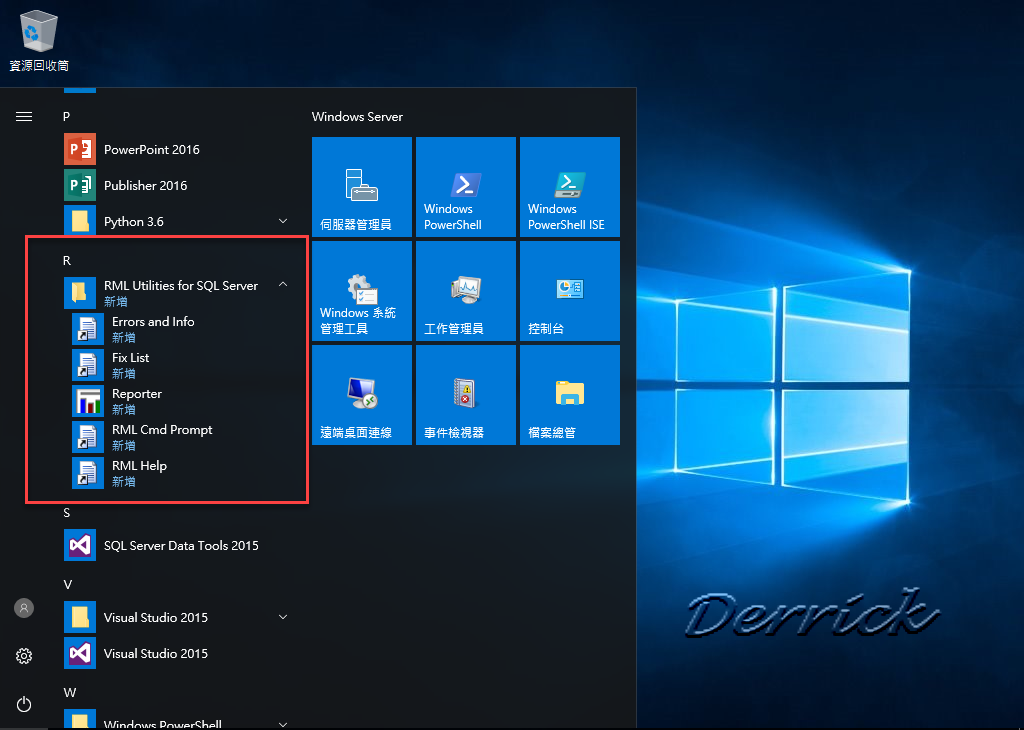Screen dimensions: 1024x730
Task: Open Publisher 2016 via its icon
Action: [x=80, y=185]
